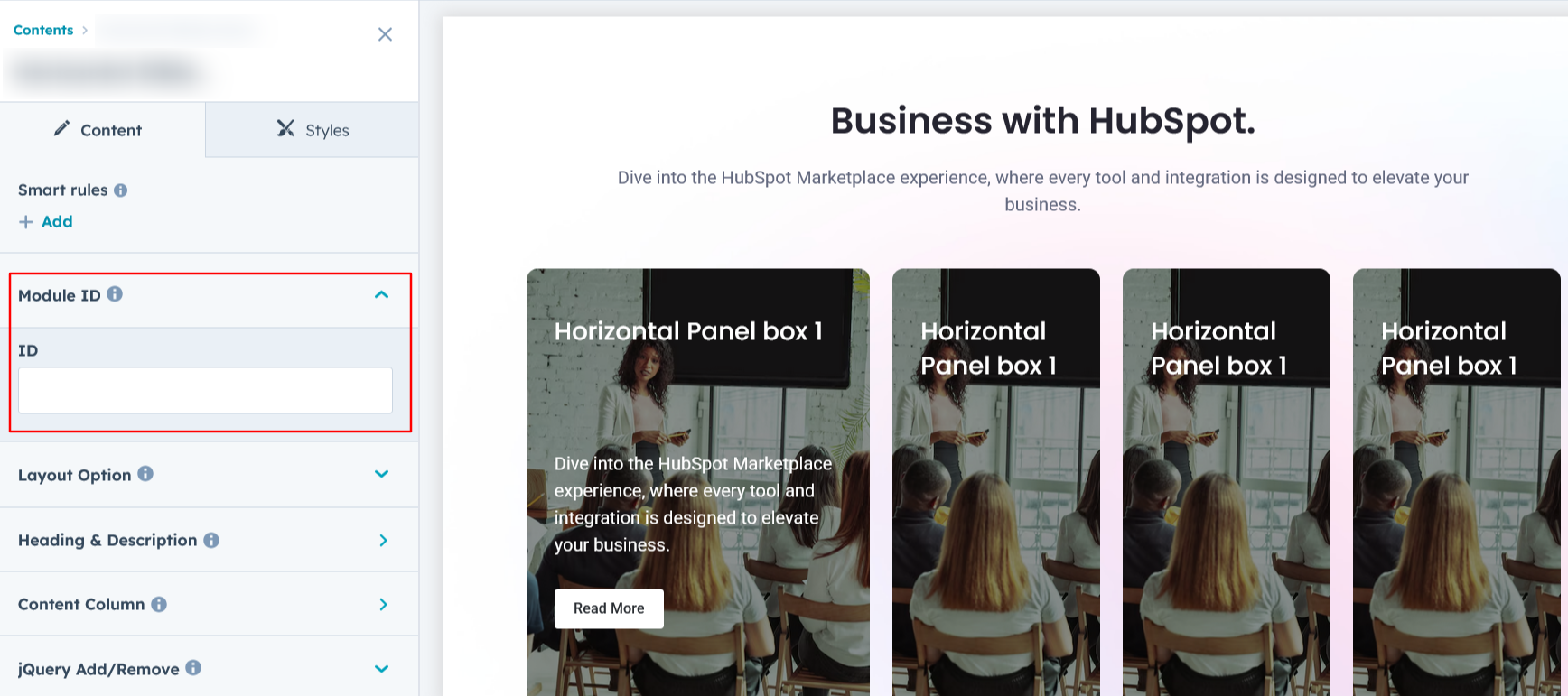Image resolution: width=1568 pixels, height=696 pixels.
Task: Click the Layout Option info icon
Action: click(x=145, y=474)
